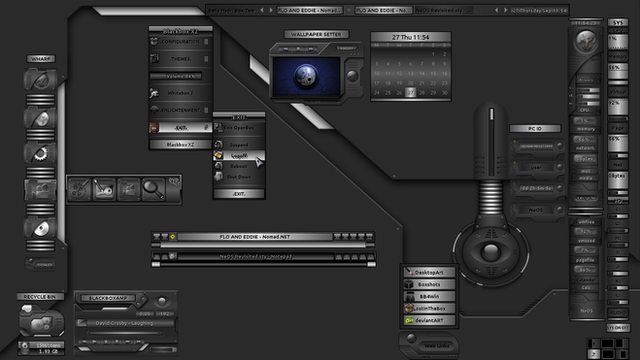Click the right arrow beside Beta Hydri Box Two
Viewport: 640px width, 360px height.
pos(271,10)
